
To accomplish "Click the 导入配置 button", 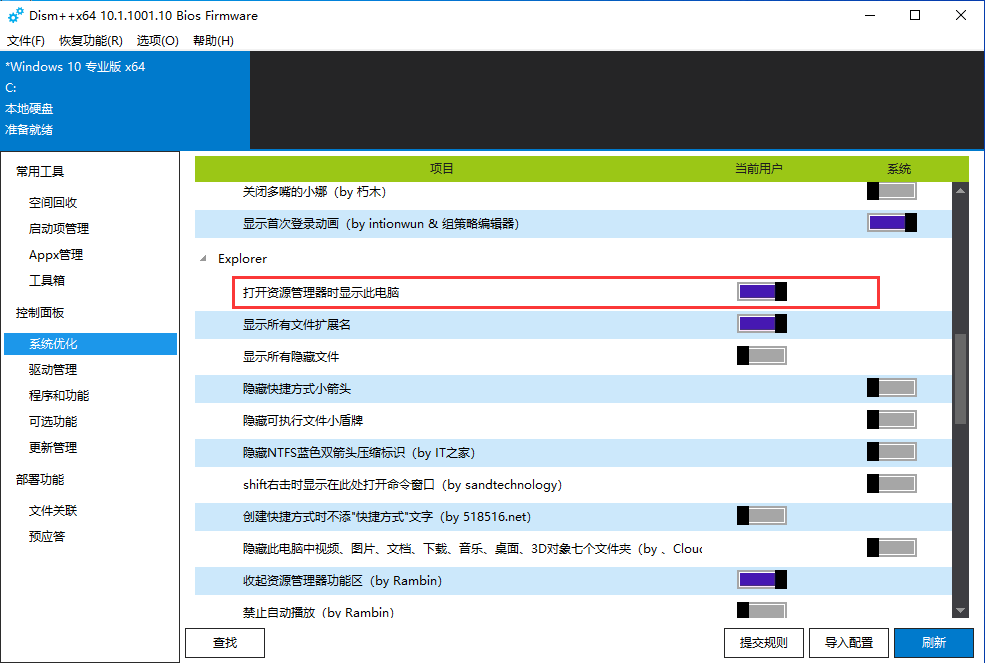I will click(x=848, y=643).
